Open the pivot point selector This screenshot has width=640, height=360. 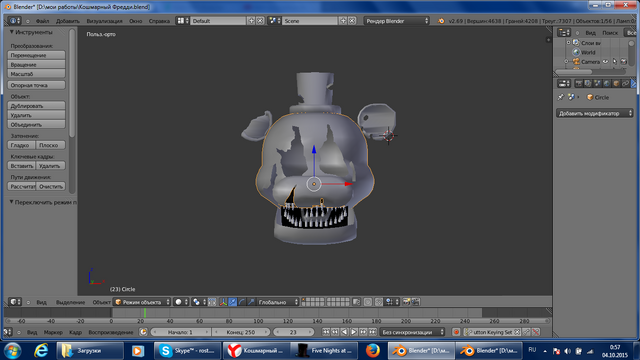[x=199, y=302]
